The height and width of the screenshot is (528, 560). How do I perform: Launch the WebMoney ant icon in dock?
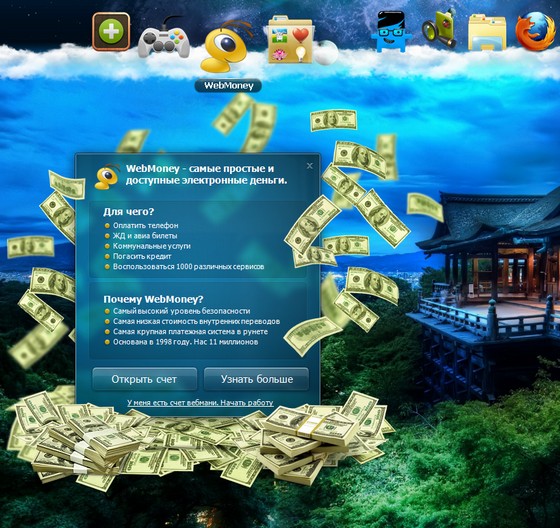click(226, 46)
